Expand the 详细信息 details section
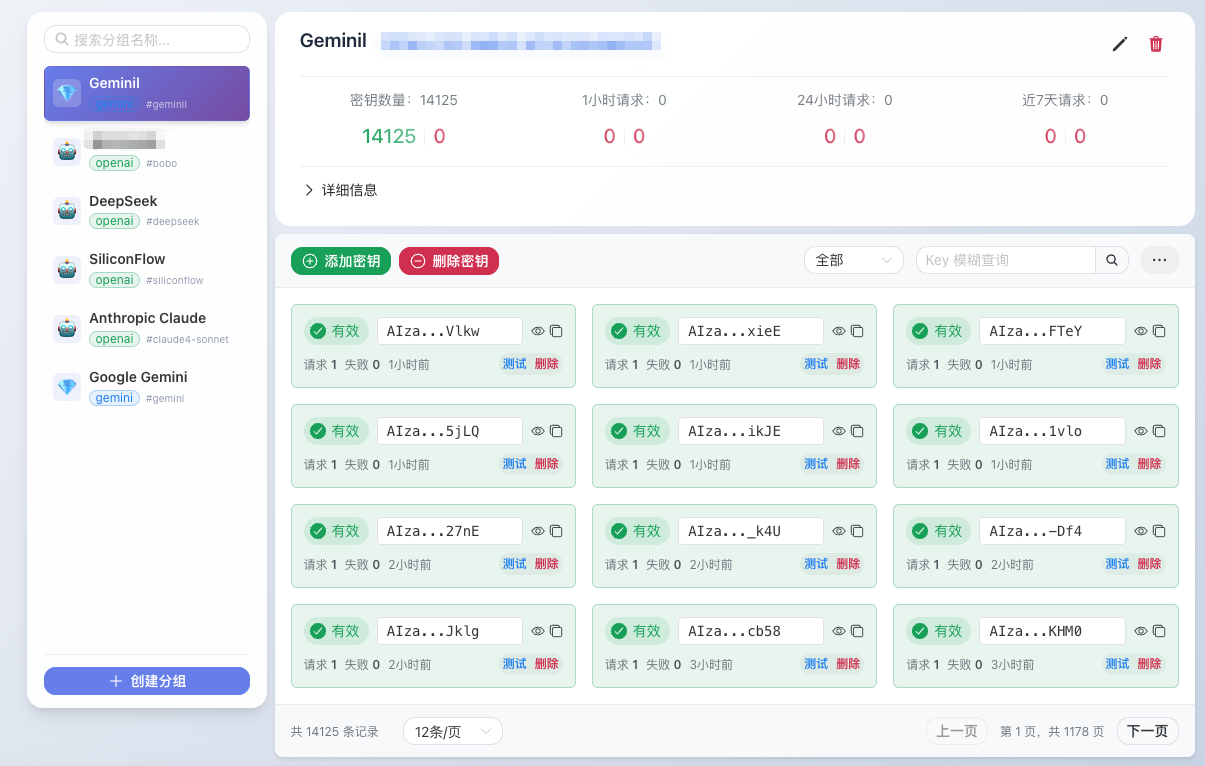The image size is (1205, 766). [340, 190]
